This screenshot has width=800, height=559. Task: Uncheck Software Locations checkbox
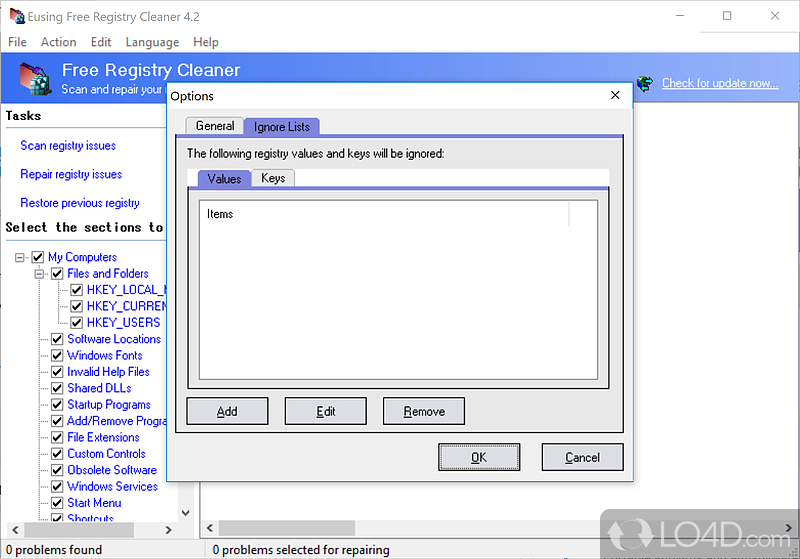coord(57,339)
